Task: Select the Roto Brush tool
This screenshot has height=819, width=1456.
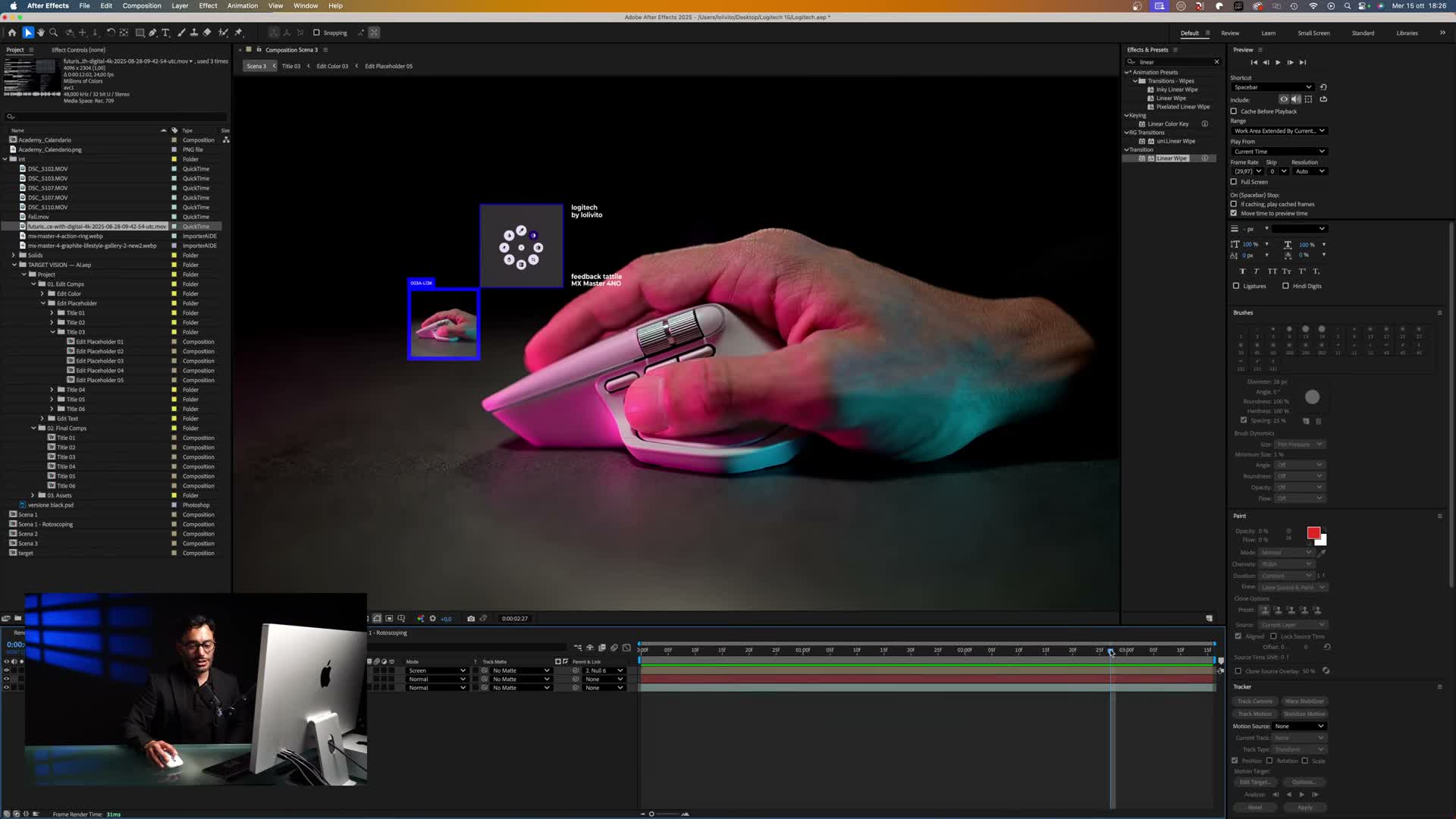Action: click(223, 33)
